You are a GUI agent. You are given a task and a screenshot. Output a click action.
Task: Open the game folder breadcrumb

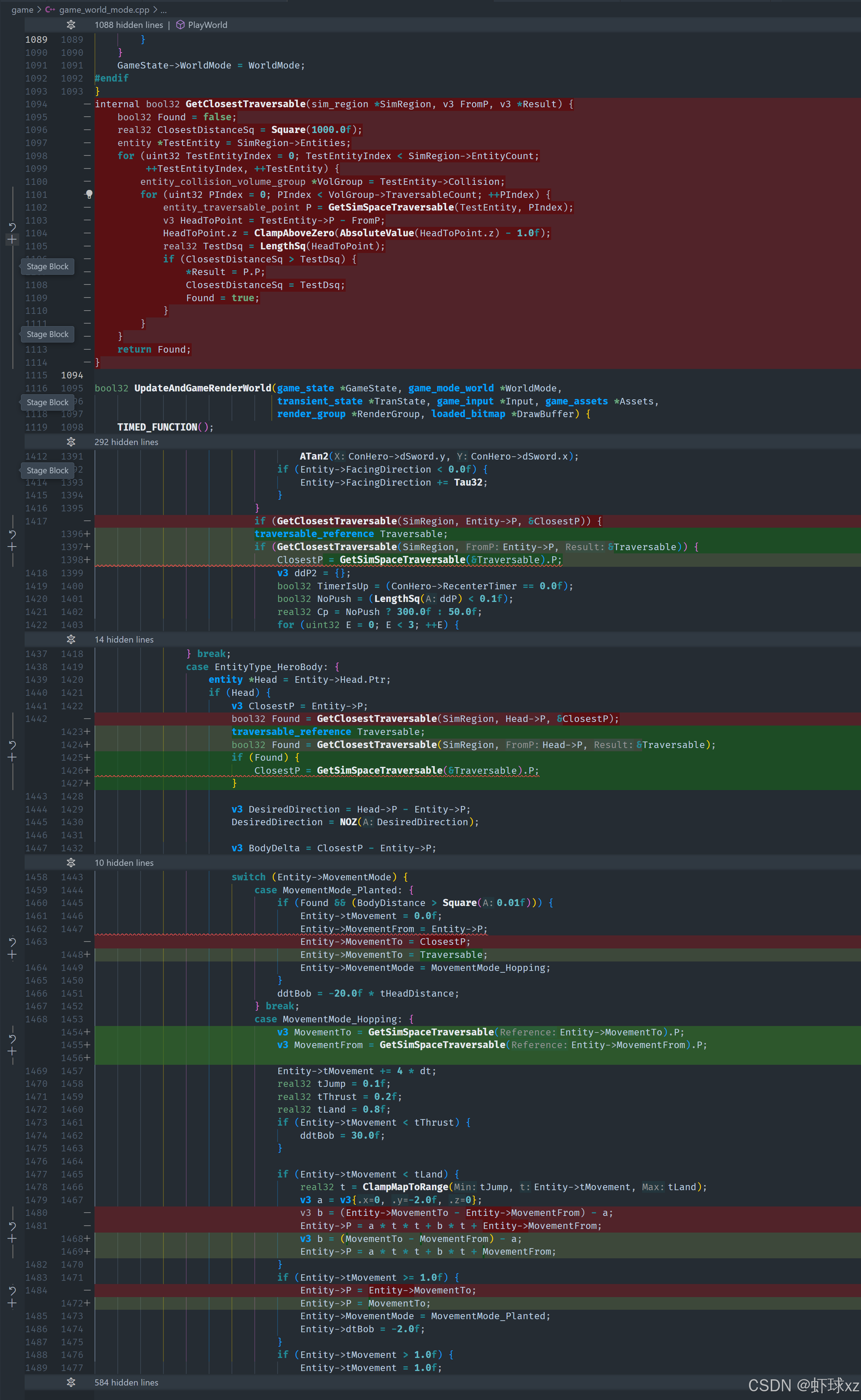pos(22,10)
